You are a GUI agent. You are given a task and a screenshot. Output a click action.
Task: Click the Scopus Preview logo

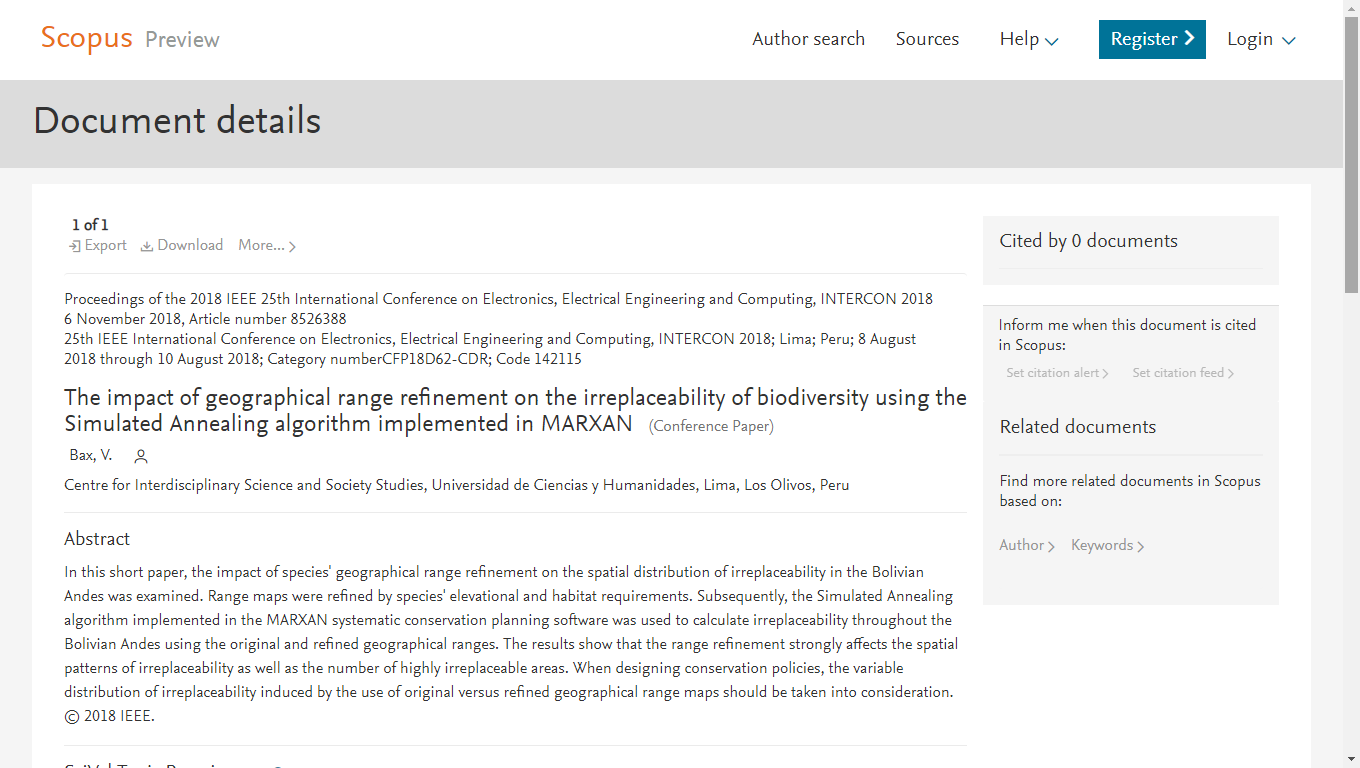click(130, 39)
